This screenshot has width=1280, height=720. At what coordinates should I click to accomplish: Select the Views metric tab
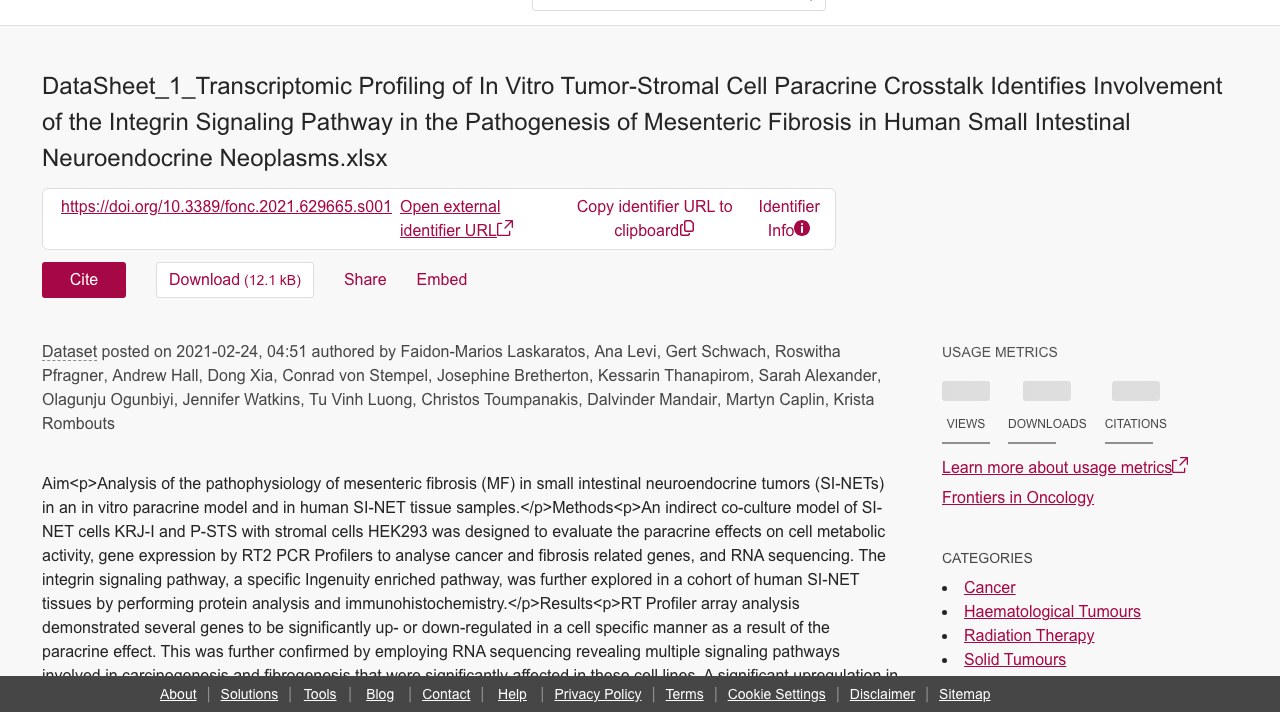click(966, 412)
